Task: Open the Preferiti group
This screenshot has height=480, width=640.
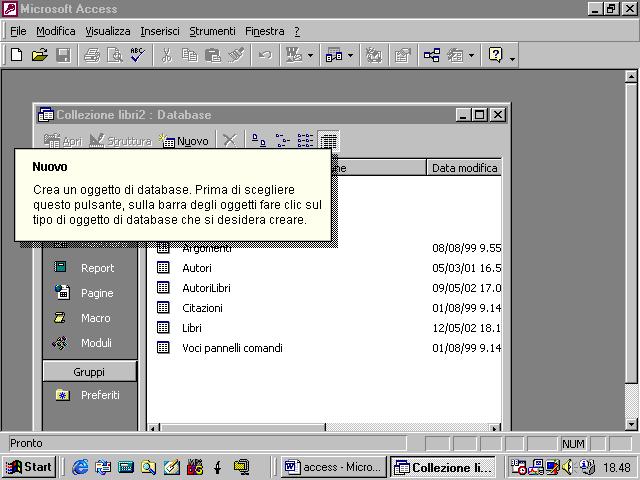Action: tap(90, 395)
